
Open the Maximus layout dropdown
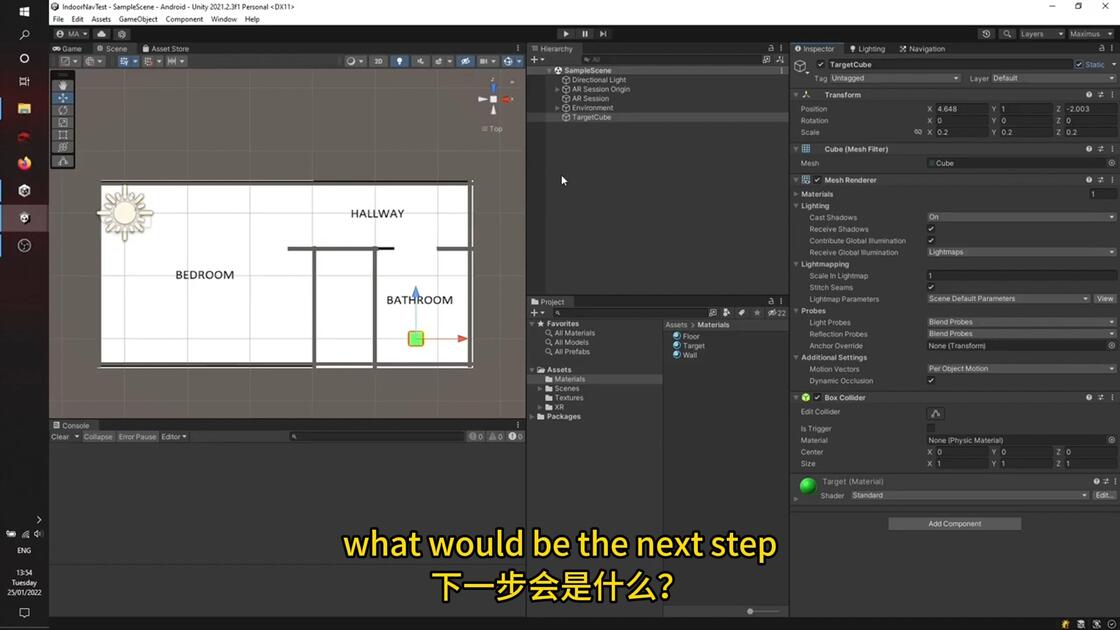tap(1091, 34)
